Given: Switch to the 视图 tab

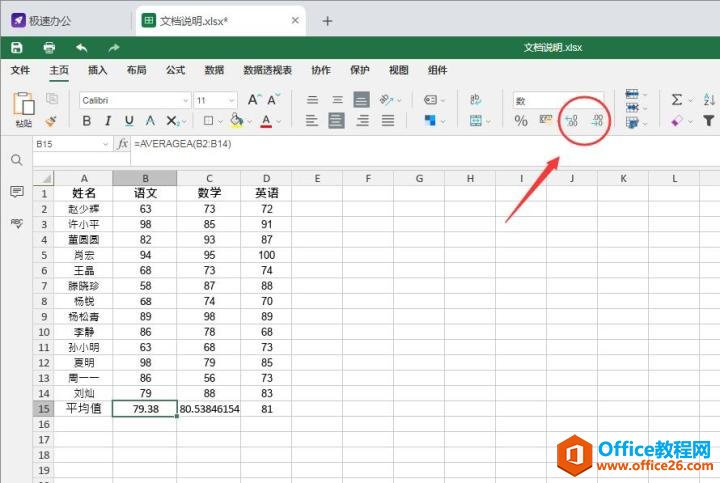Looking at the screenshot, I should pyautogui.click(x=399, y=70).
